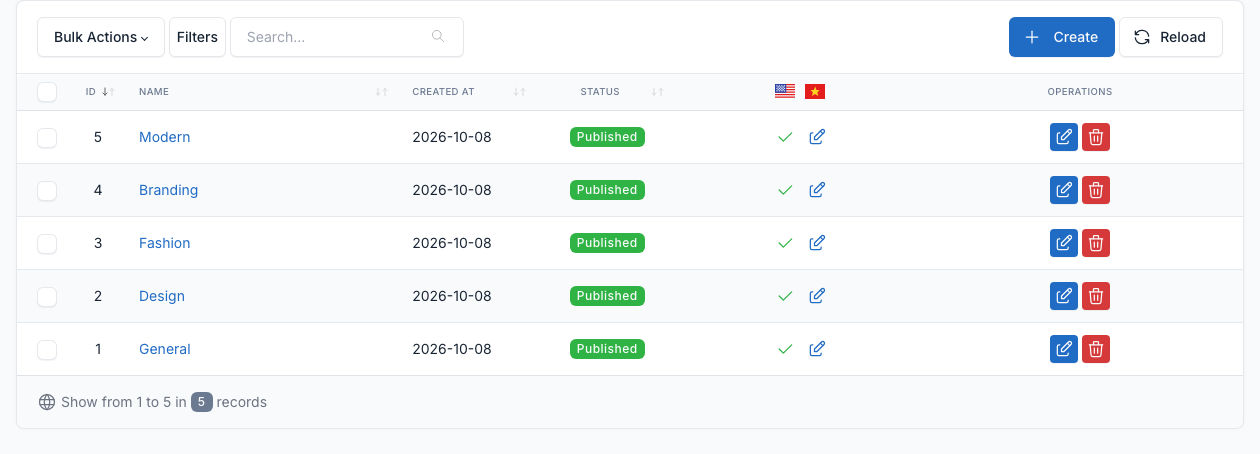Click the blue edit button for Design

(1064, 296)
